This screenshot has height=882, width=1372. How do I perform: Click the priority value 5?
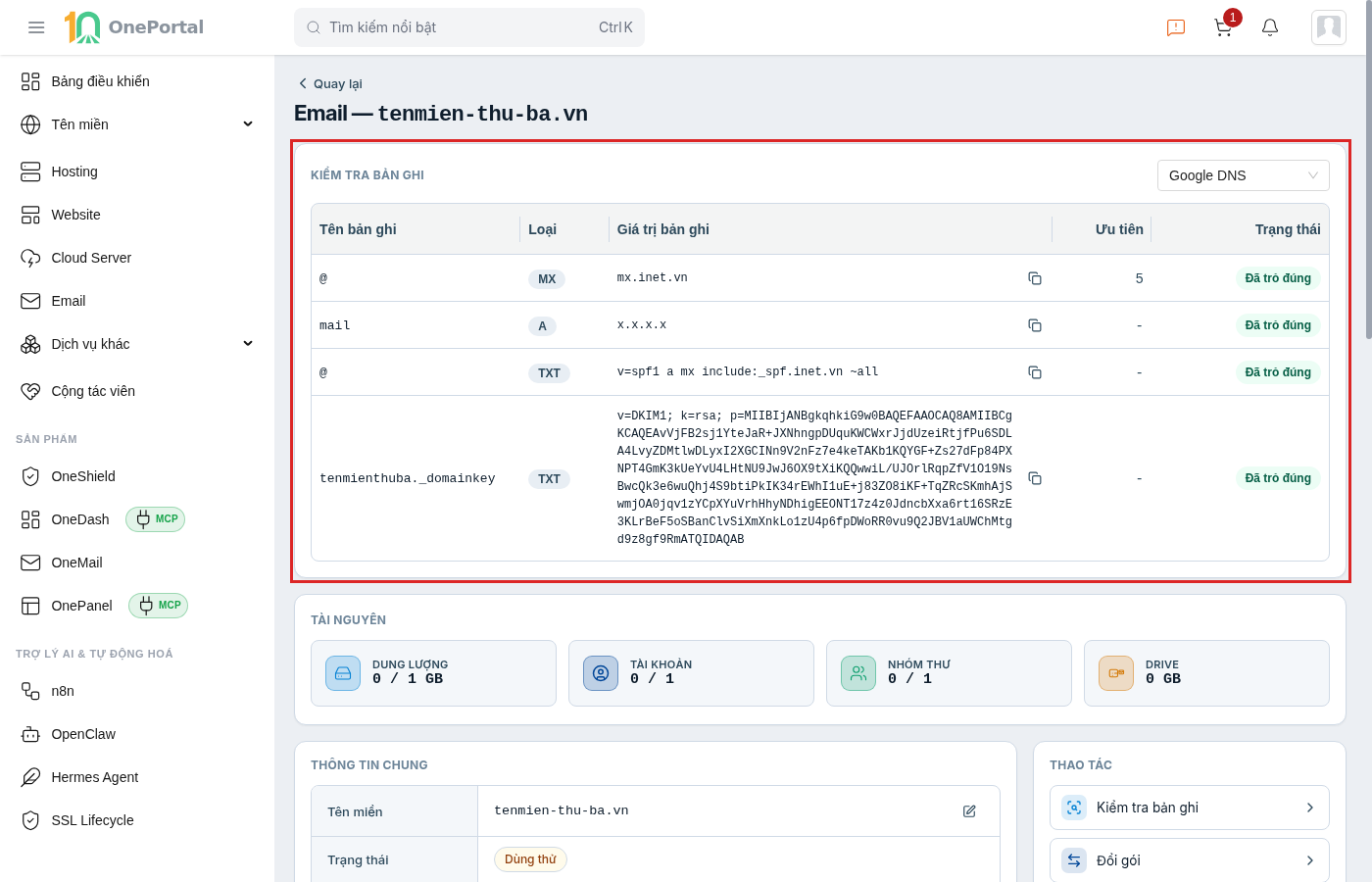(x=1139, y=278)
